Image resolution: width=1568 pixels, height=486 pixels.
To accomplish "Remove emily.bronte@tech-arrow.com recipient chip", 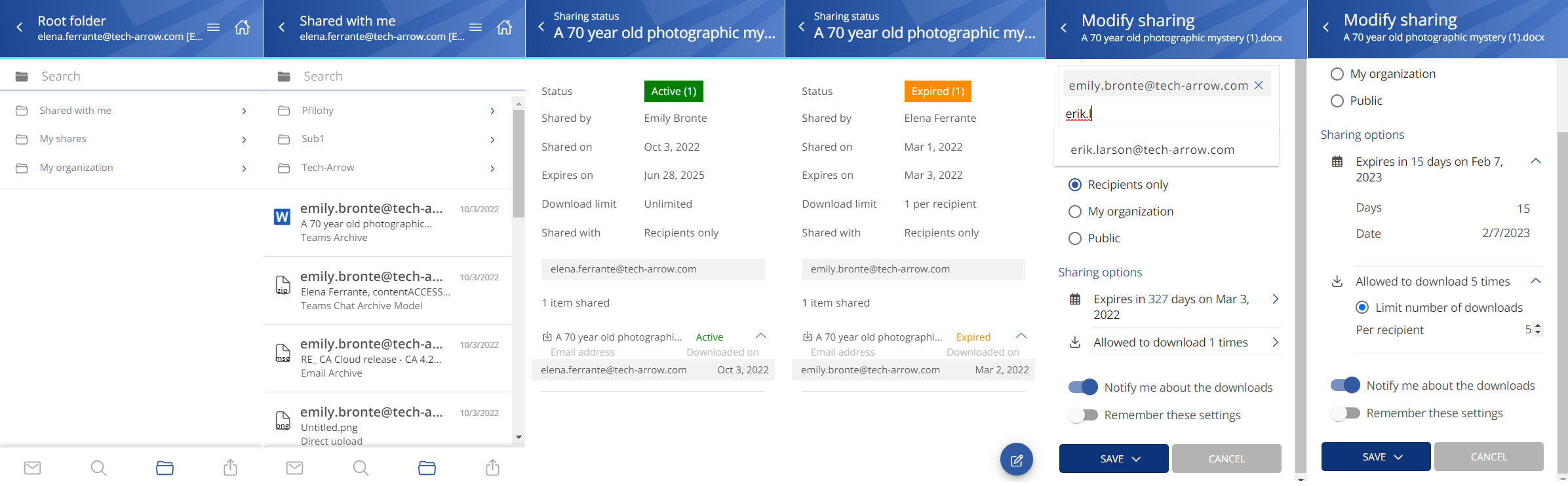I will click(1259, 85).
